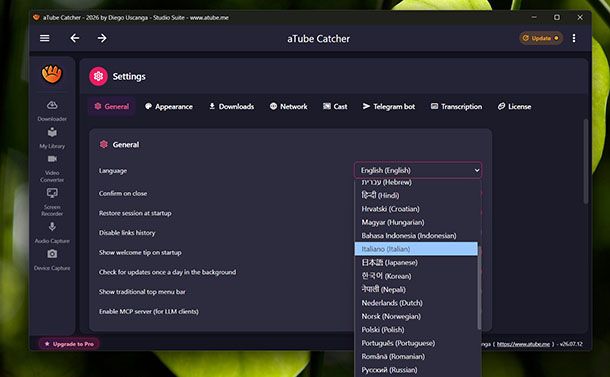Click the language list scrollbar
Viewport: 610px width, 377px height.
pos(479,288)
